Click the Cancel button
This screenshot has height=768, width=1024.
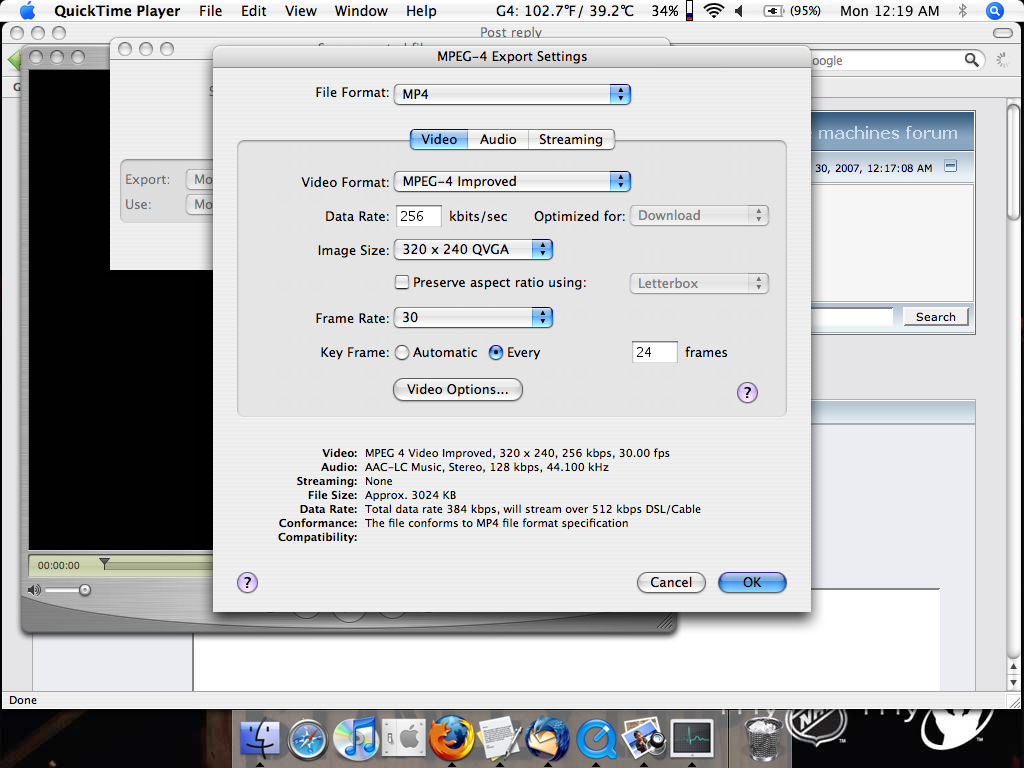click(671, 583)
